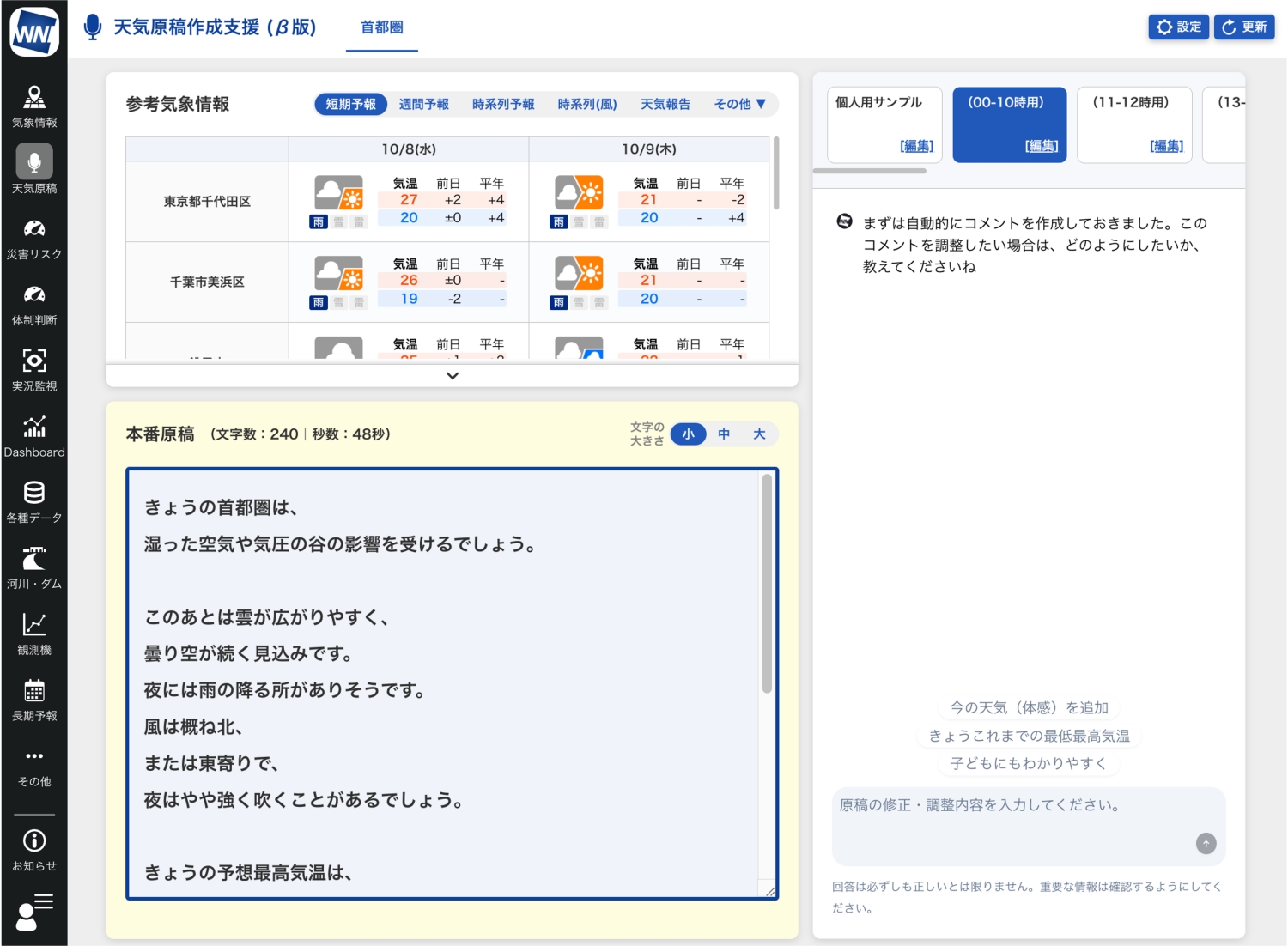Open the その他 dropdown in weather tabs
Viewport: 1288px width, 946px height.
point(739,104)
